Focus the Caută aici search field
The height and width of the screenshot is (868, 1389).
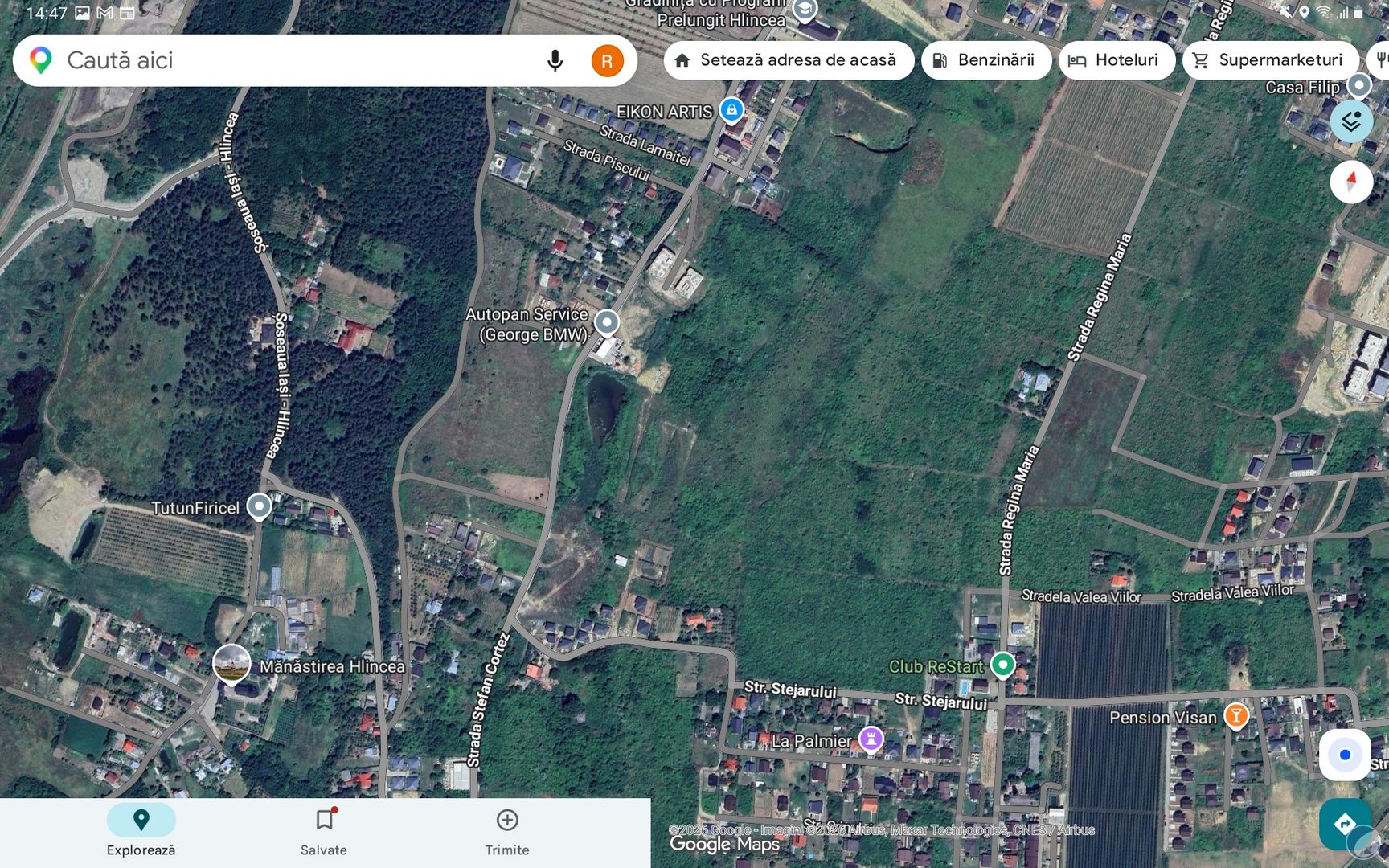click(x=325, y=60)
